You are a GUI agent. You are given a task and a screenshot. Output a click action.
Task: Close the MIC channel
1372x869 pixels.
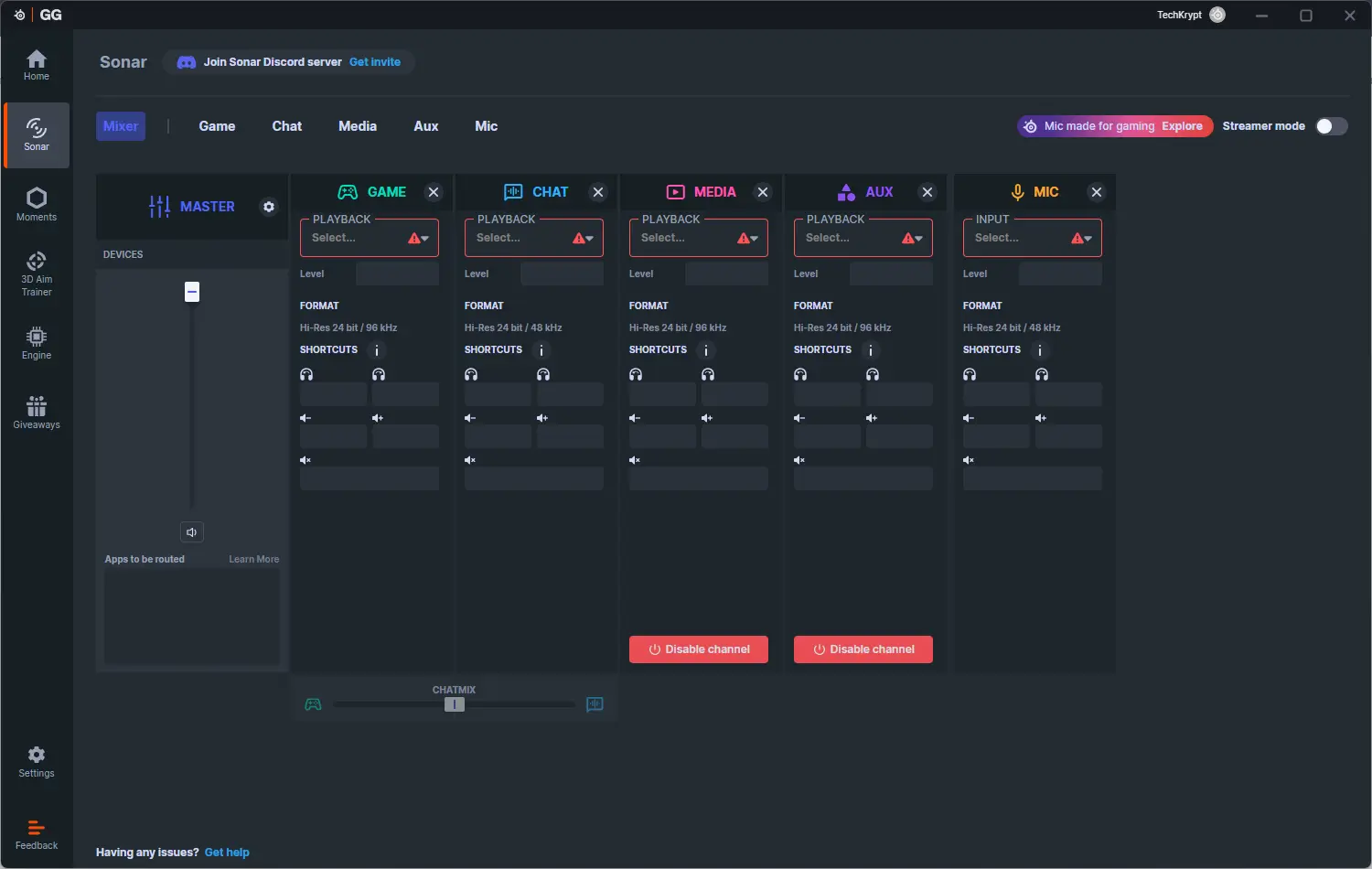[x=1097, y=192]
